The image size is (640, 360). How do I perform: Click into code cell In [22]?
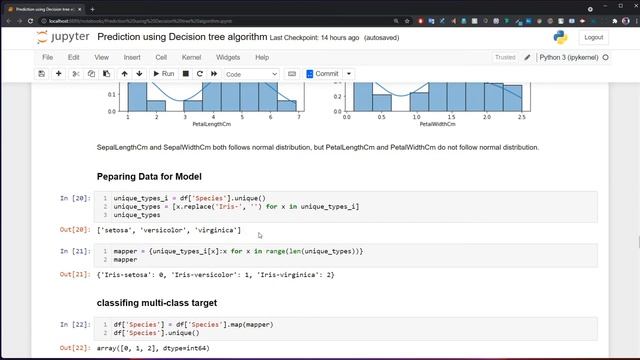pyautogui.click(x=345, y=329)
